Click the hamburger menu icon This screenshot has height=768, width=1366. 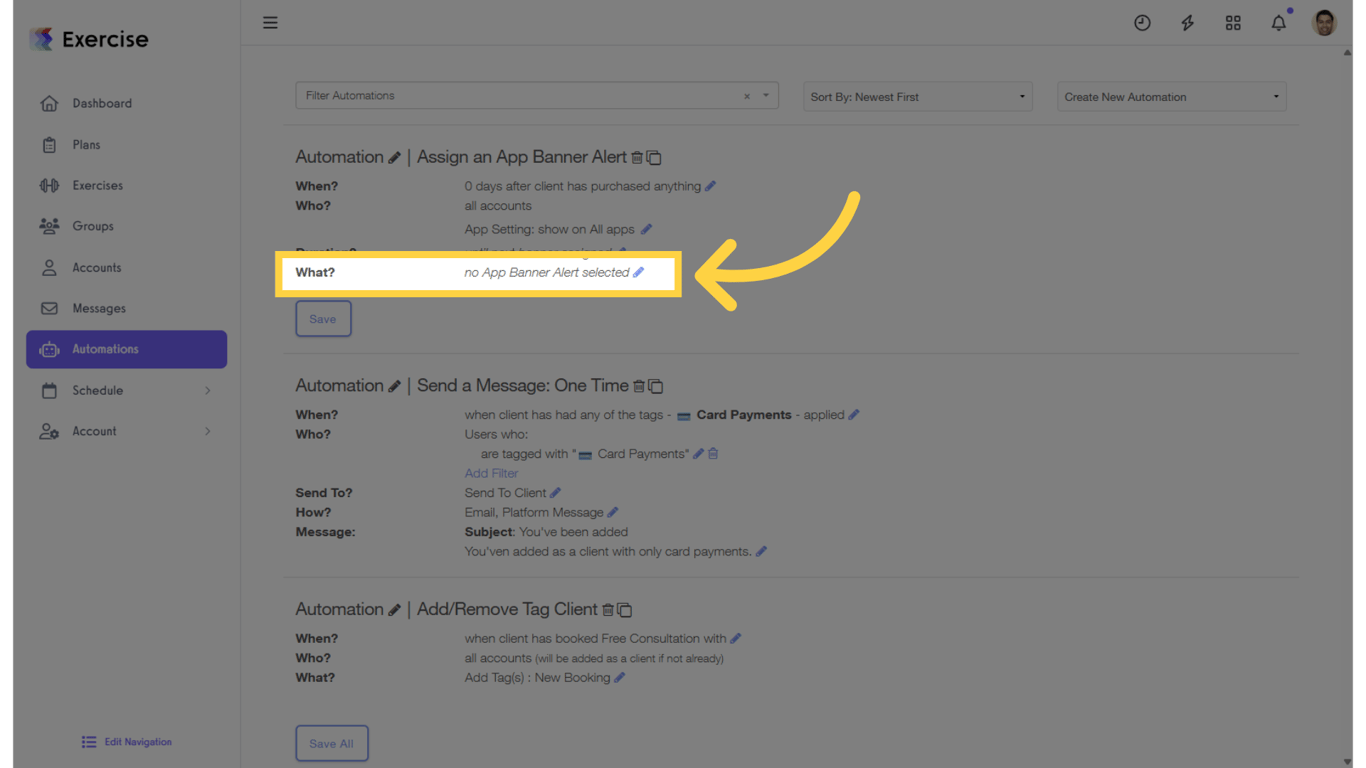[270, 22]
